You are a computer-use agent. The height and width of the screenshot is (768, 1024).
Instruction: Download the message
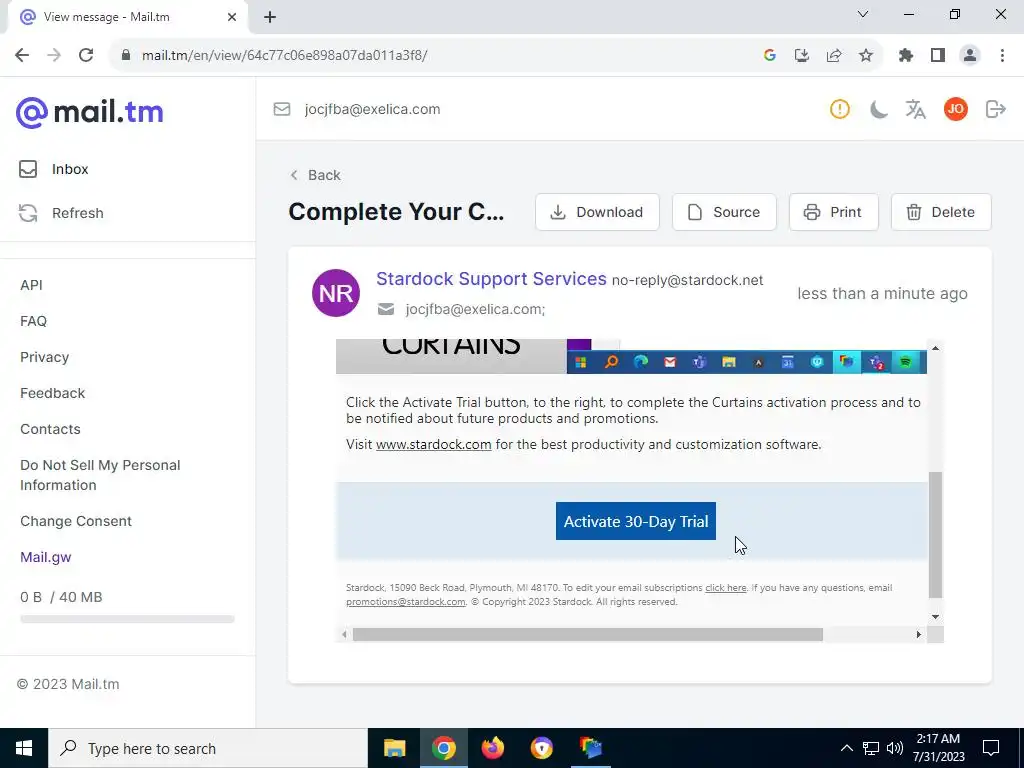click(x=597, y=212)
